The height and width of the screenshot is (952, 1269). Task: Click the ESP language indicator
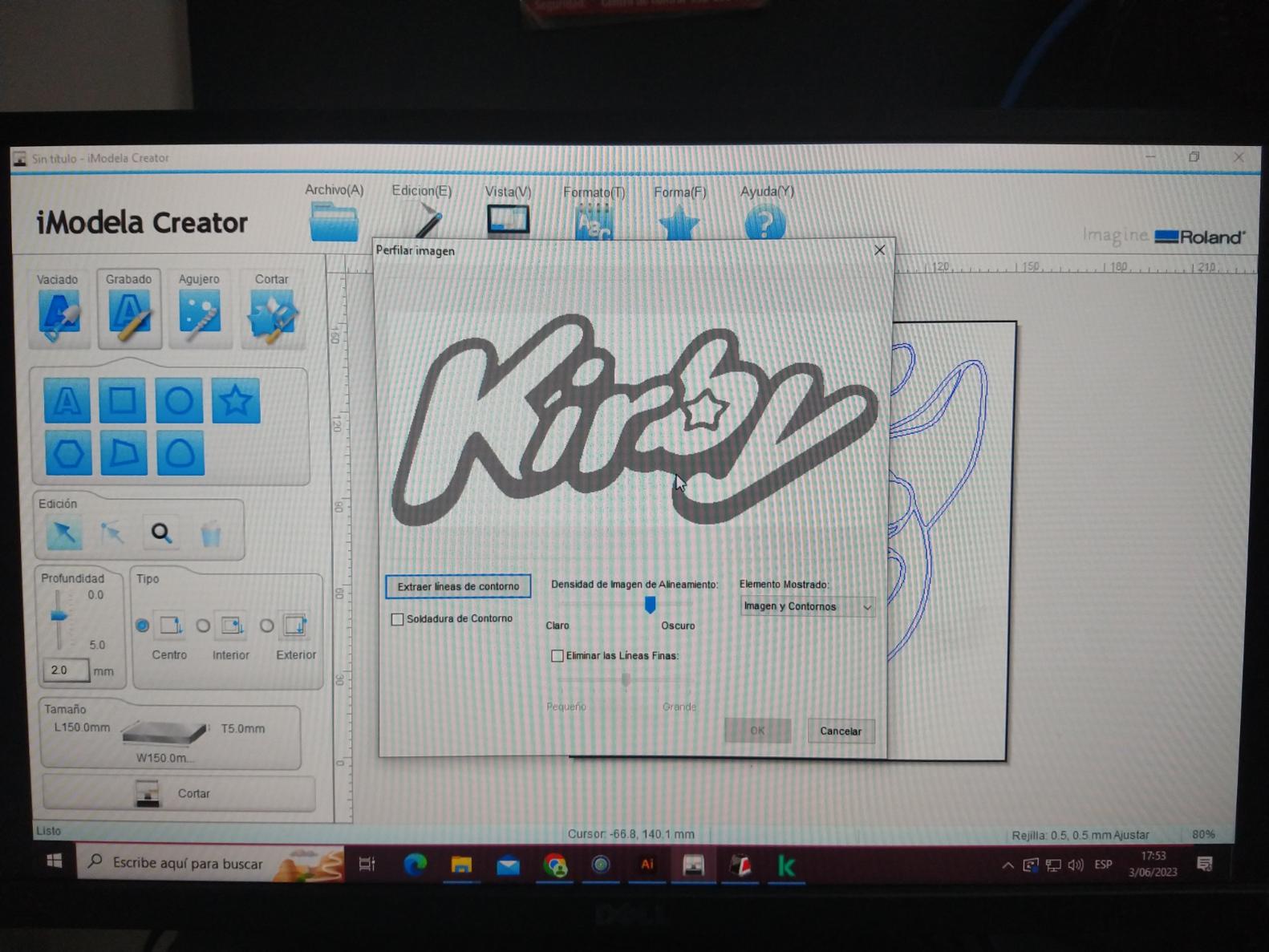click(x=1104, y=865)
